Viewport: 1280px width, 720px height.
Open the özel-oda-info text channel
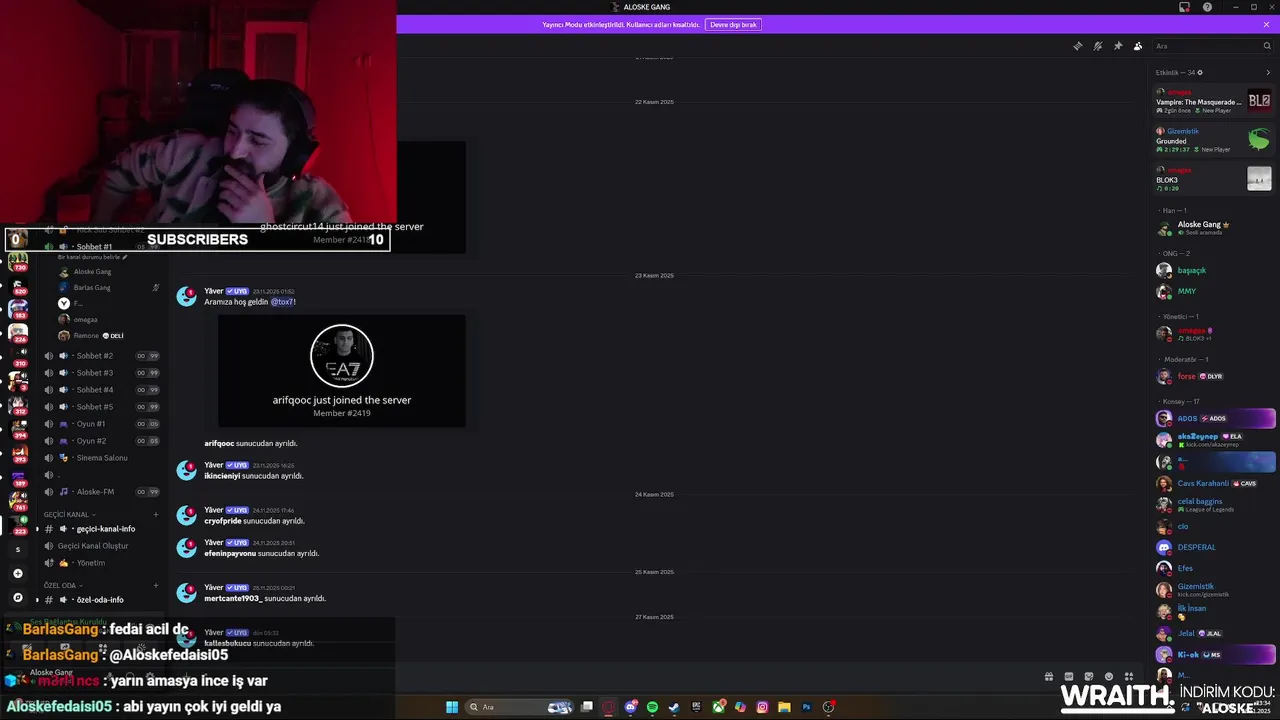point(100,600)
